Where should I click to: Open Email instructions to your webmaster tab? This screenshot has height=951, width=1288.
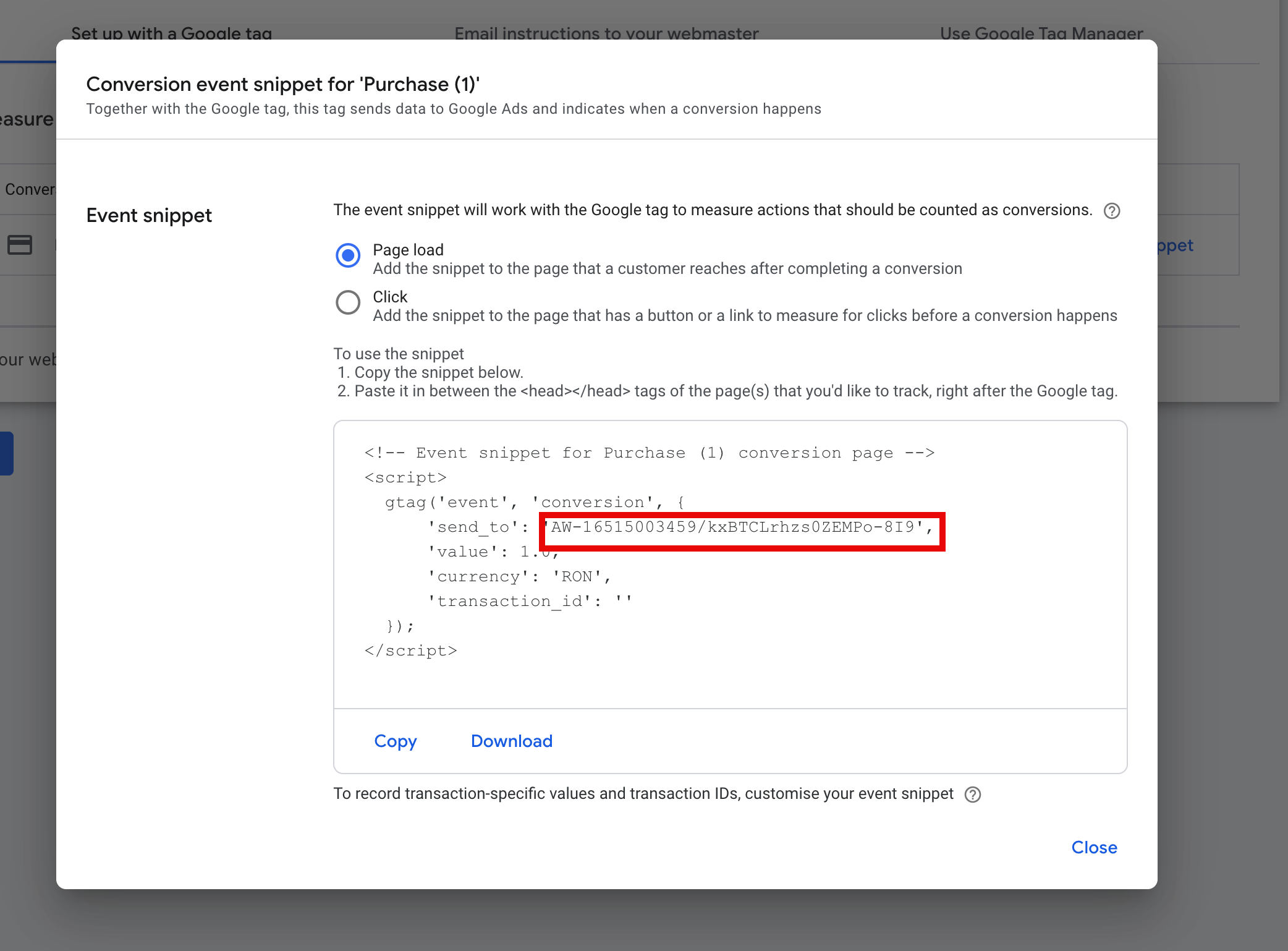[606, 33]
